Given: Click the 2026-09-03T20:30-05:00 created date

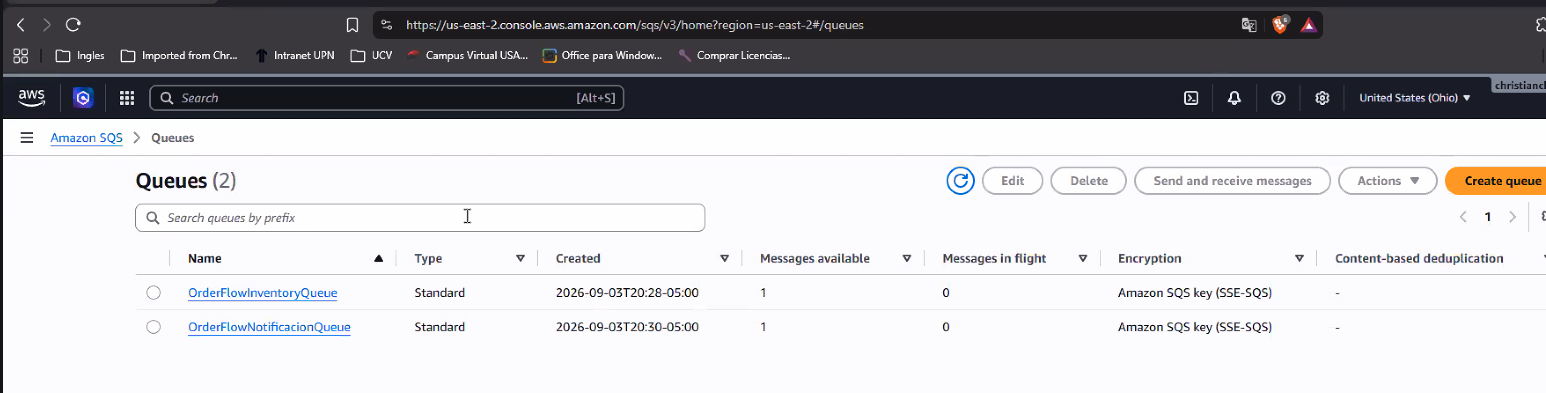Looking at the screenshot, I should click(x=627, y=327).
